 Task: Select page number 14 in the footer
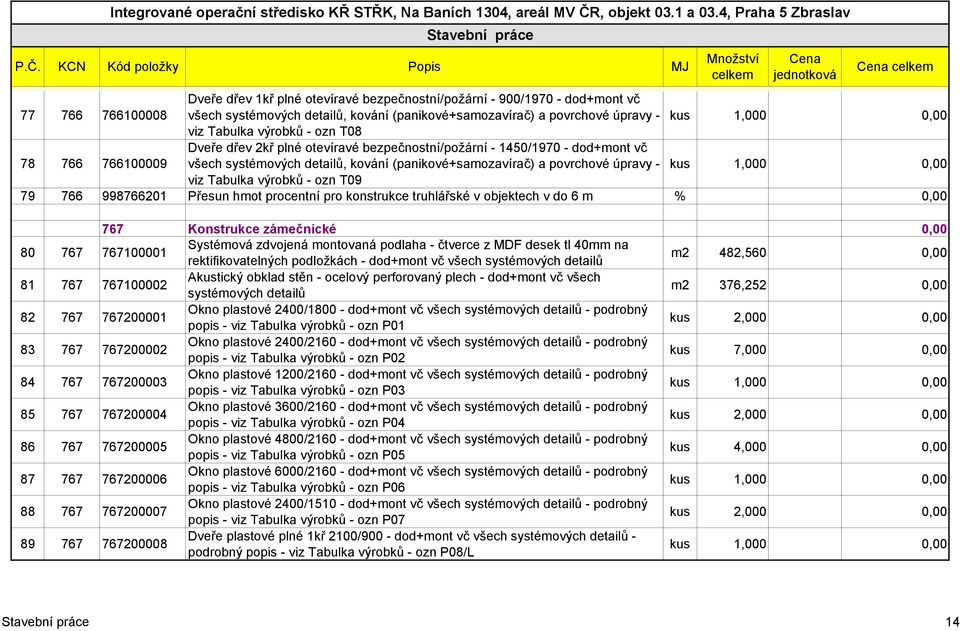pyautogui.click(x=952, y=622)
